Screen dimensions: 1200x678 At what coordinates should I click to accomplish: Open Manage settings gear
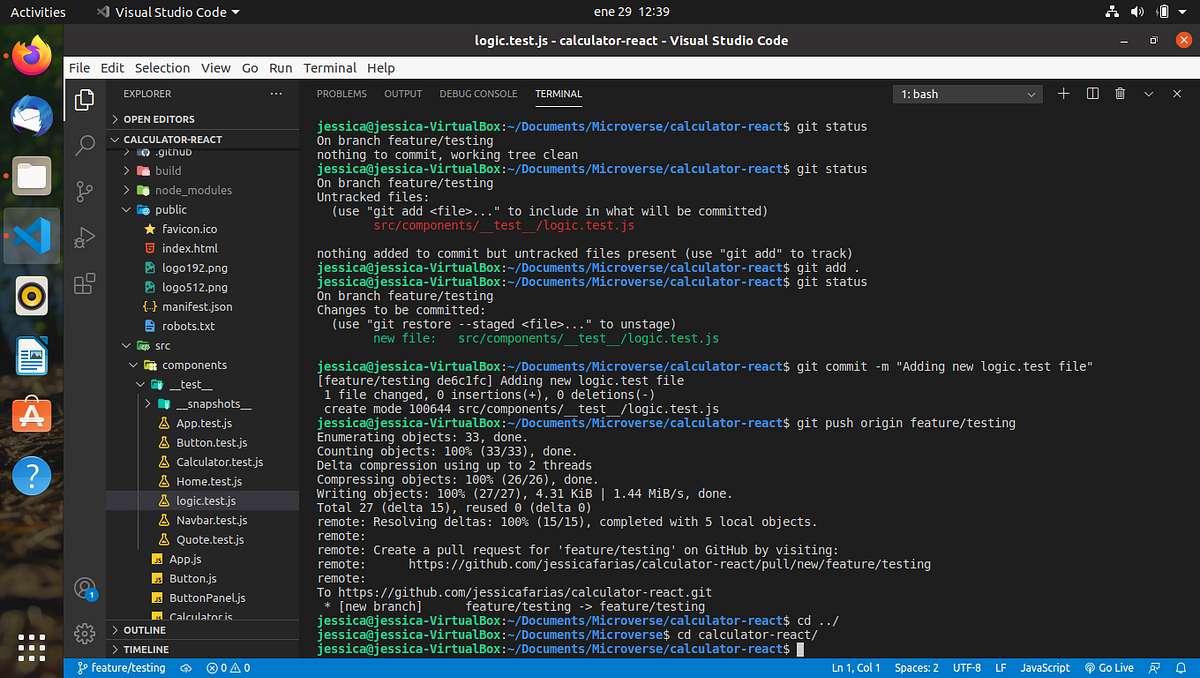click(x=84, y=633)
